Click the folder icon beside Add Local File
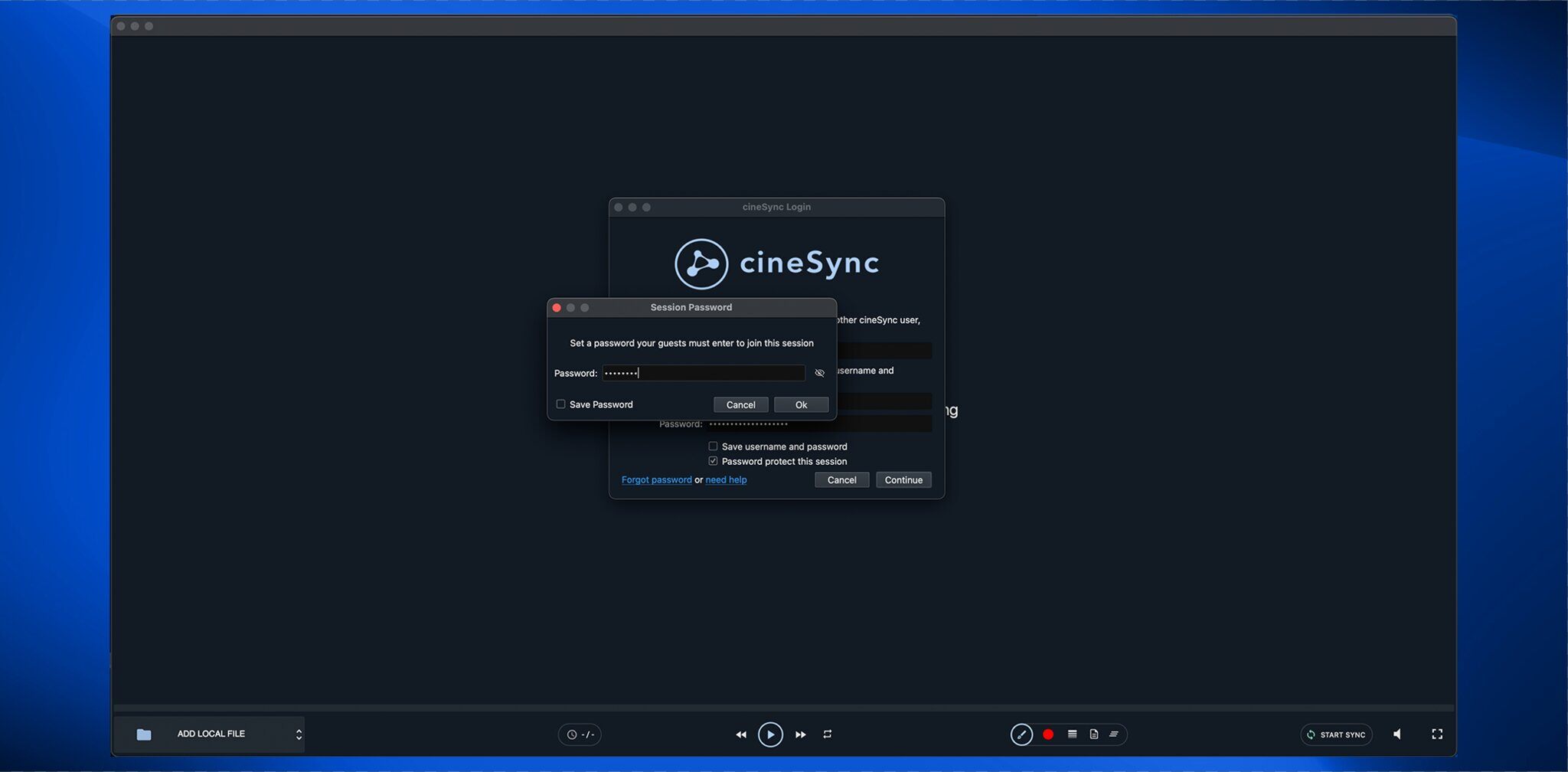The width and height of the screenshot is (1568, 772). click(x=144, y=734)
